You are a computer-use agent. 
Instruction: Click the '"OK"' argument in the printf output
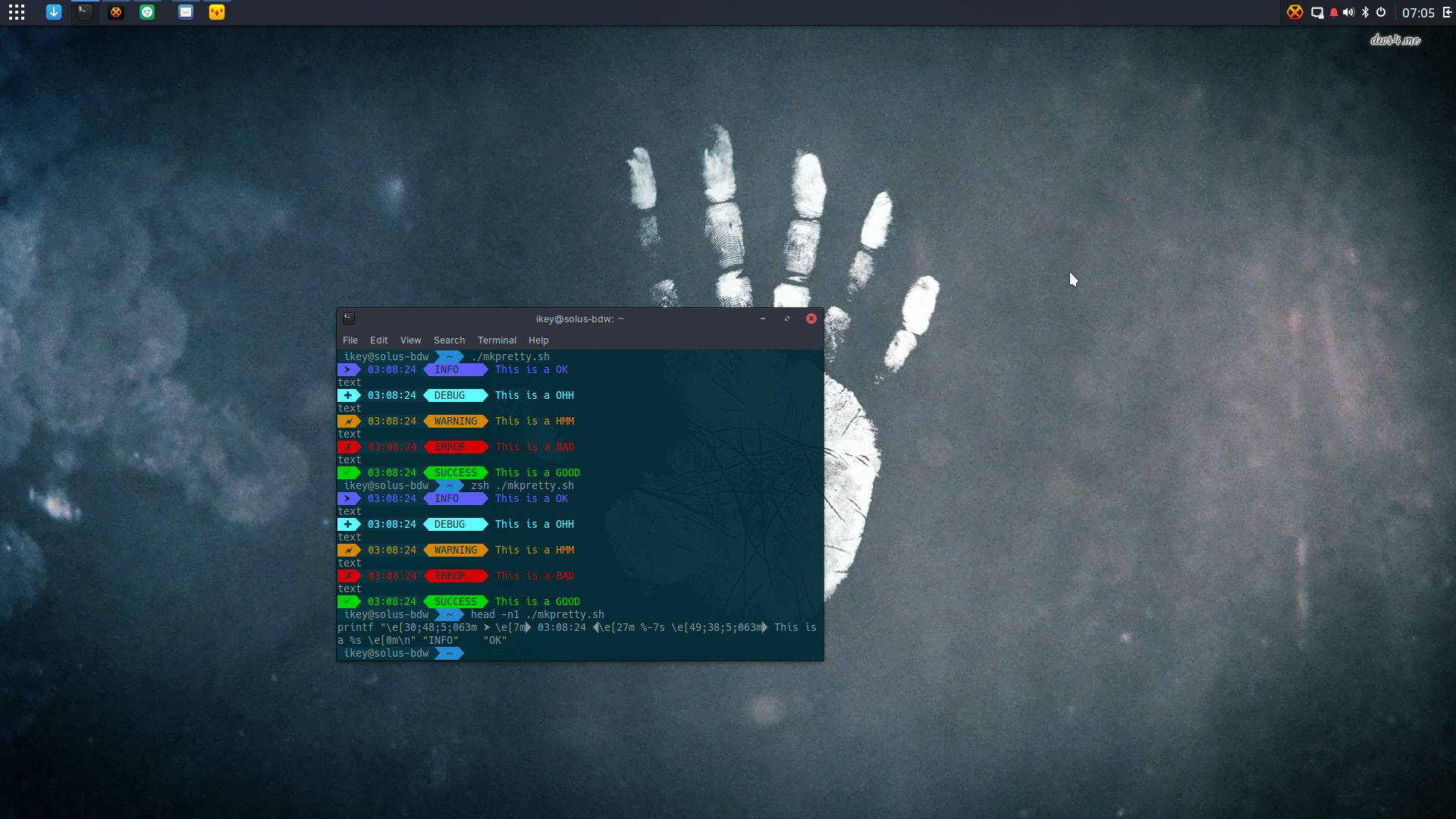click(495, 641)
